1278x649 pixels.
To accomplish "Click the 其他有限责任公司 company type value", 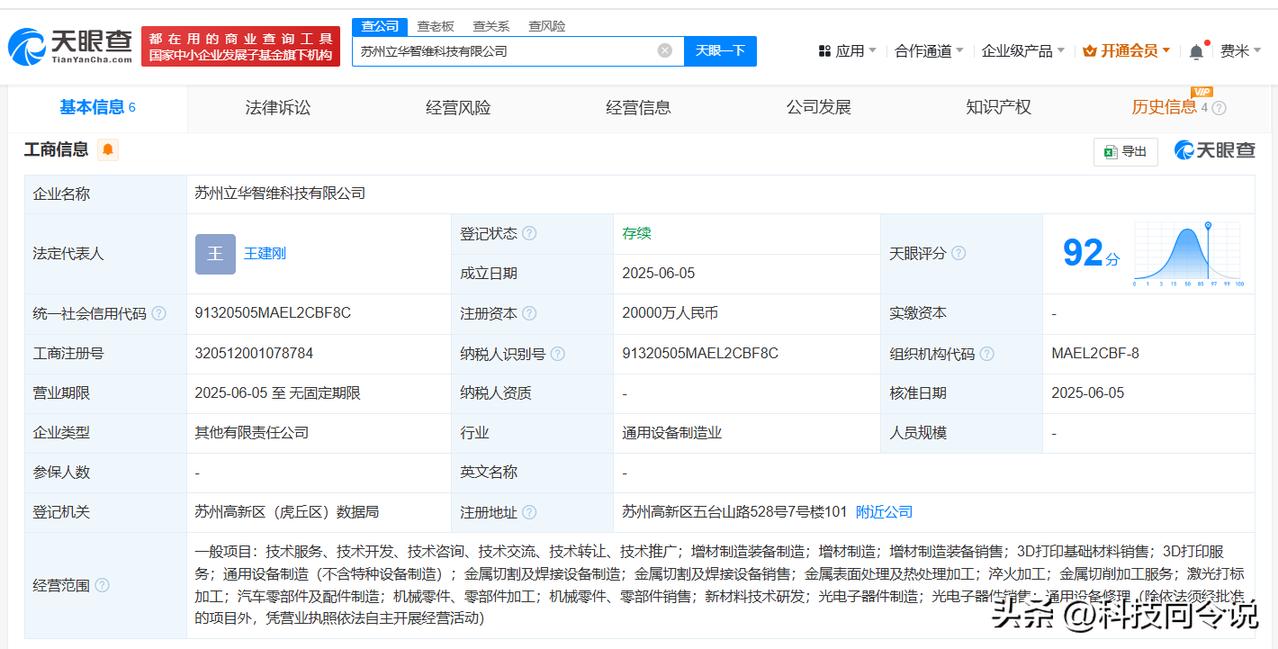I will [252, 433].
